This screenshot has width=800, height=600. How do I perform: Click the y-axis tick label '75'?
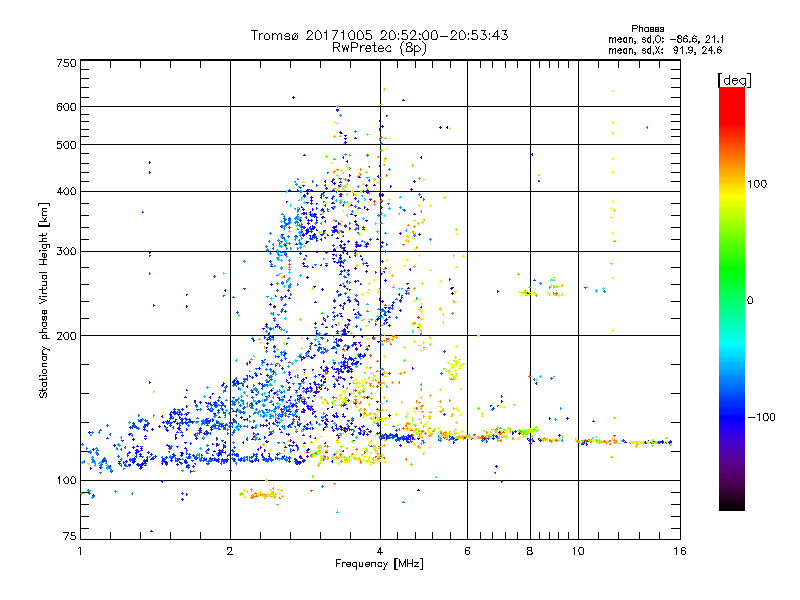[70, 536]
